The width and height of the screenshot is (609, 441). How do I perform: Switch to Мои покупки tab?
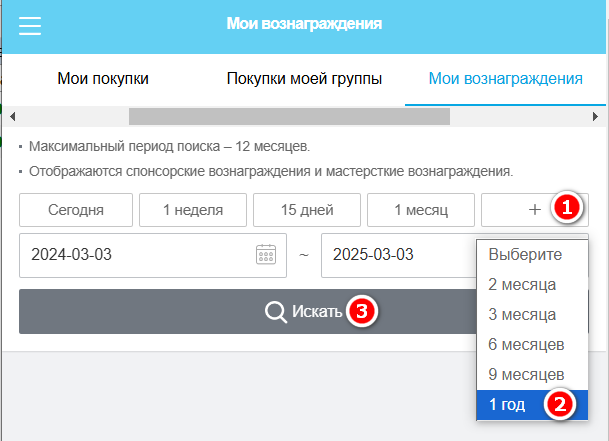103,79
